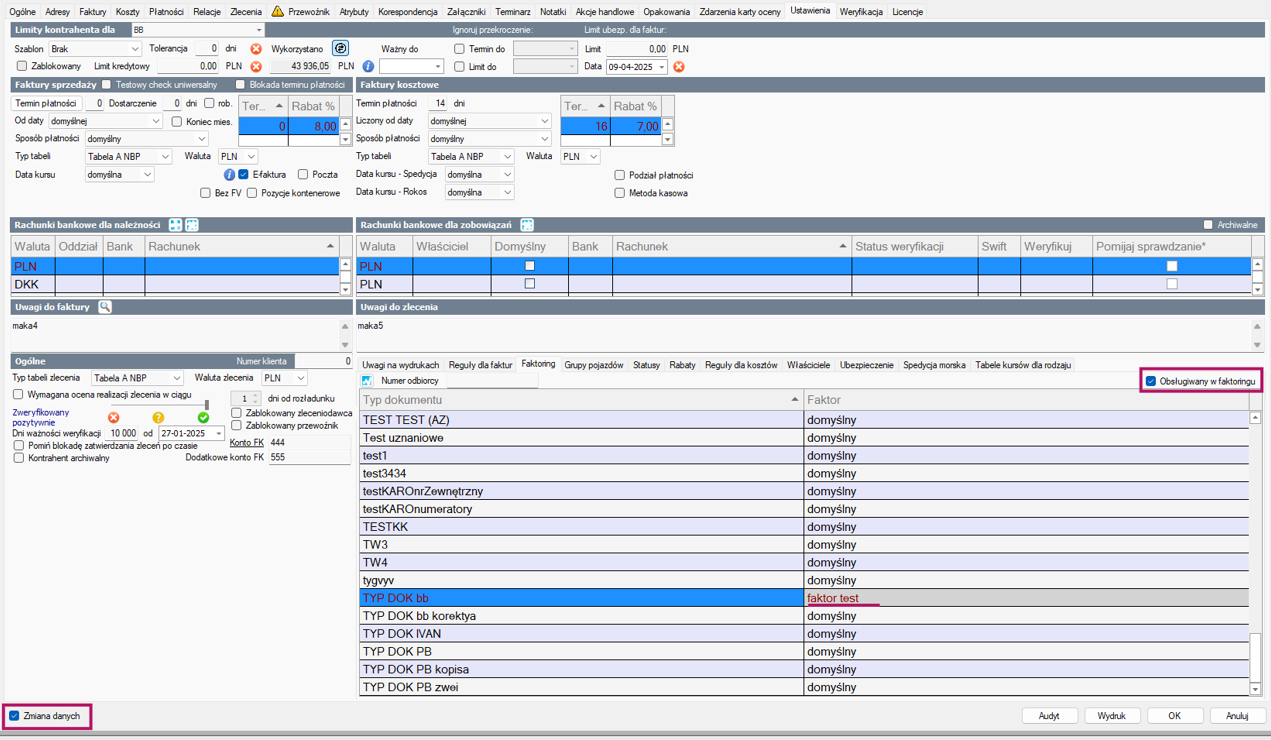Set verification status to yellow question mark
1271x740 pixels.
158,418
